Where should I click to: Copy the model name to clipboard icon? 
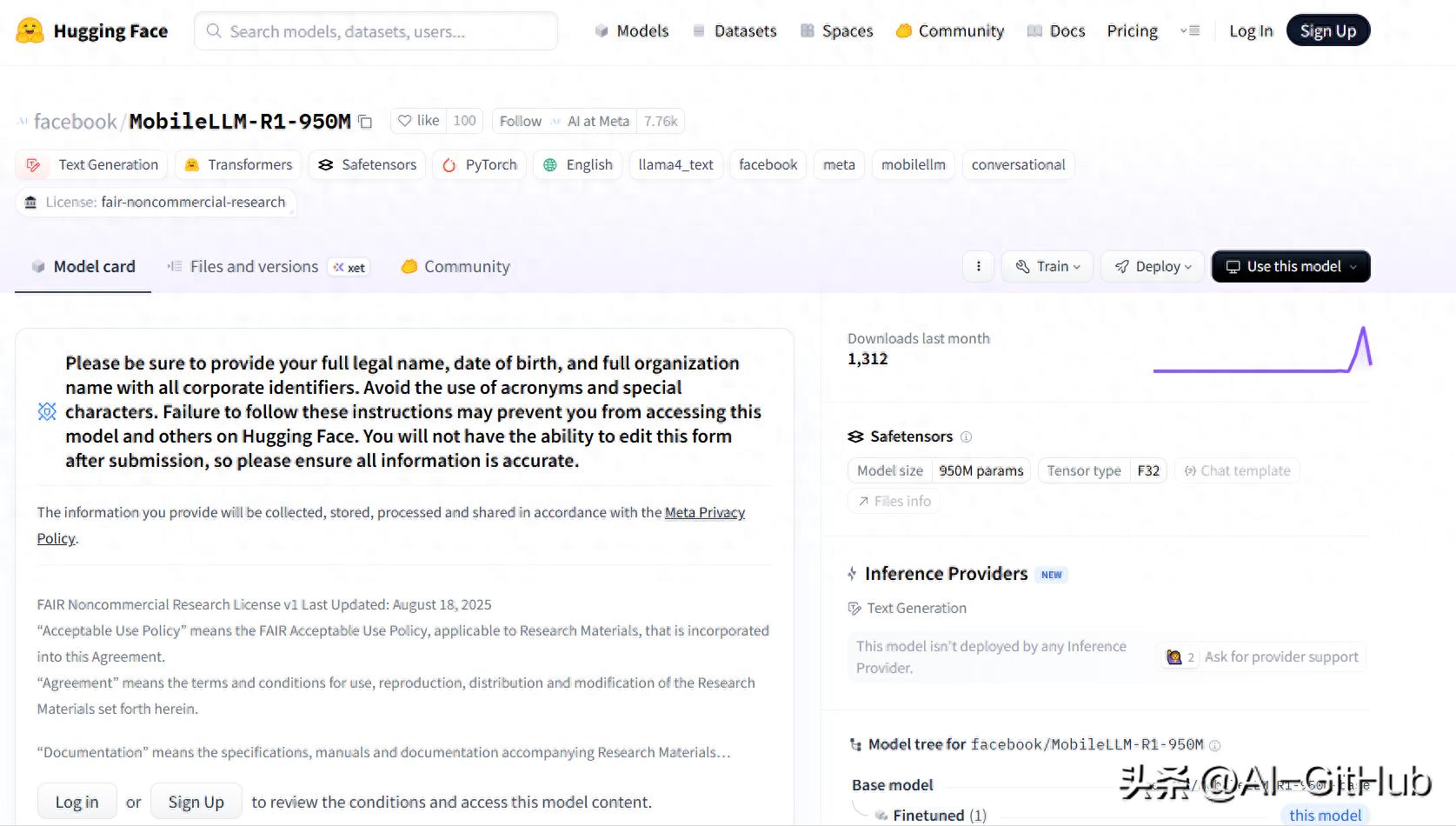[366, 122]
